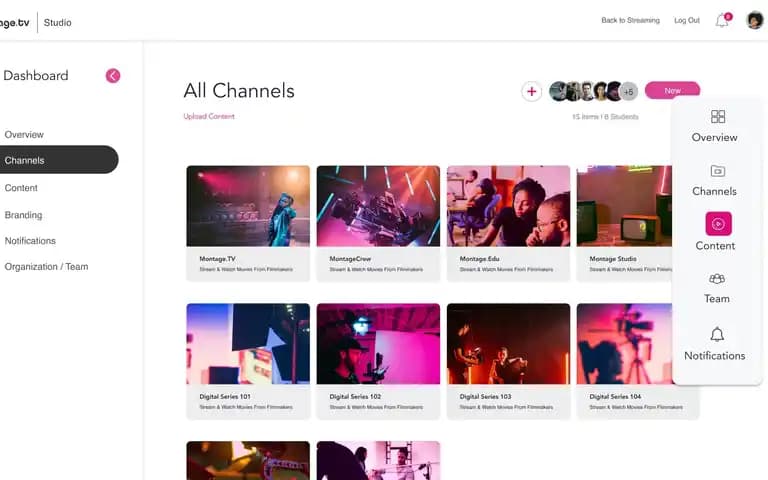
Task: Open the user profile avatar menu
Action: tap(755, 20)
